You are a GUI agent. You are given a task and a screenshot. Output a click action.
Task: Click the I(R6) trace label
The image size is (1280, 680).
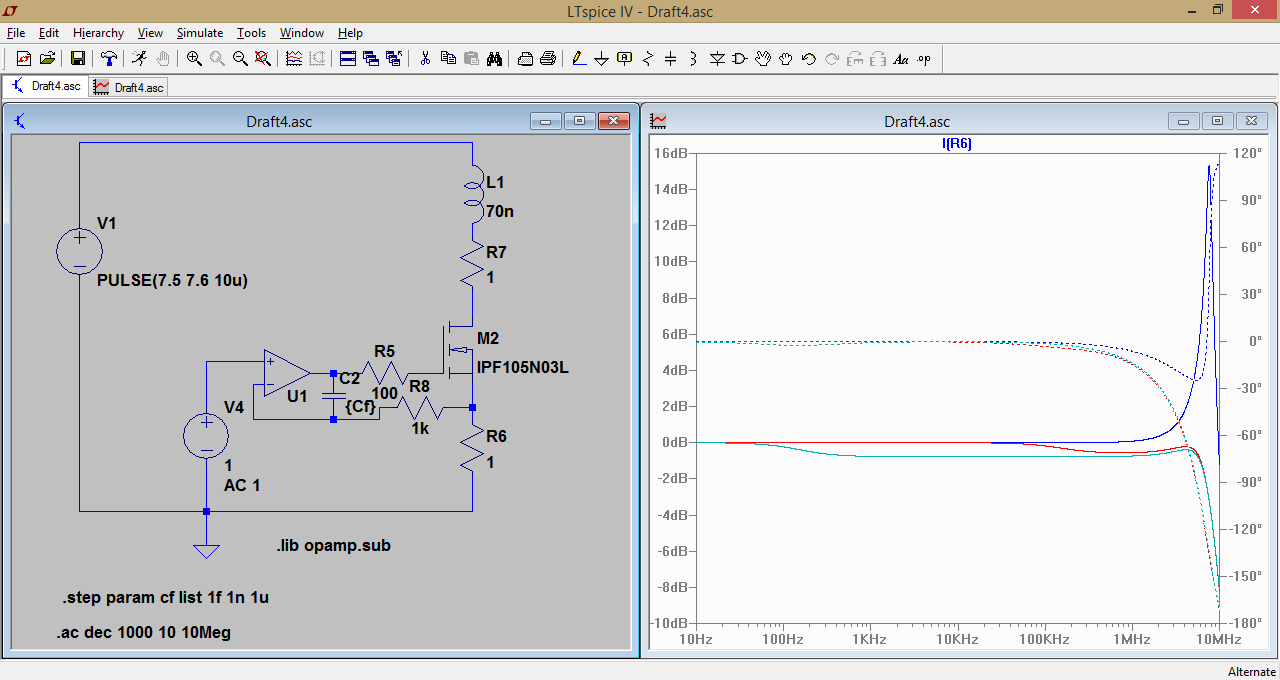957,144
